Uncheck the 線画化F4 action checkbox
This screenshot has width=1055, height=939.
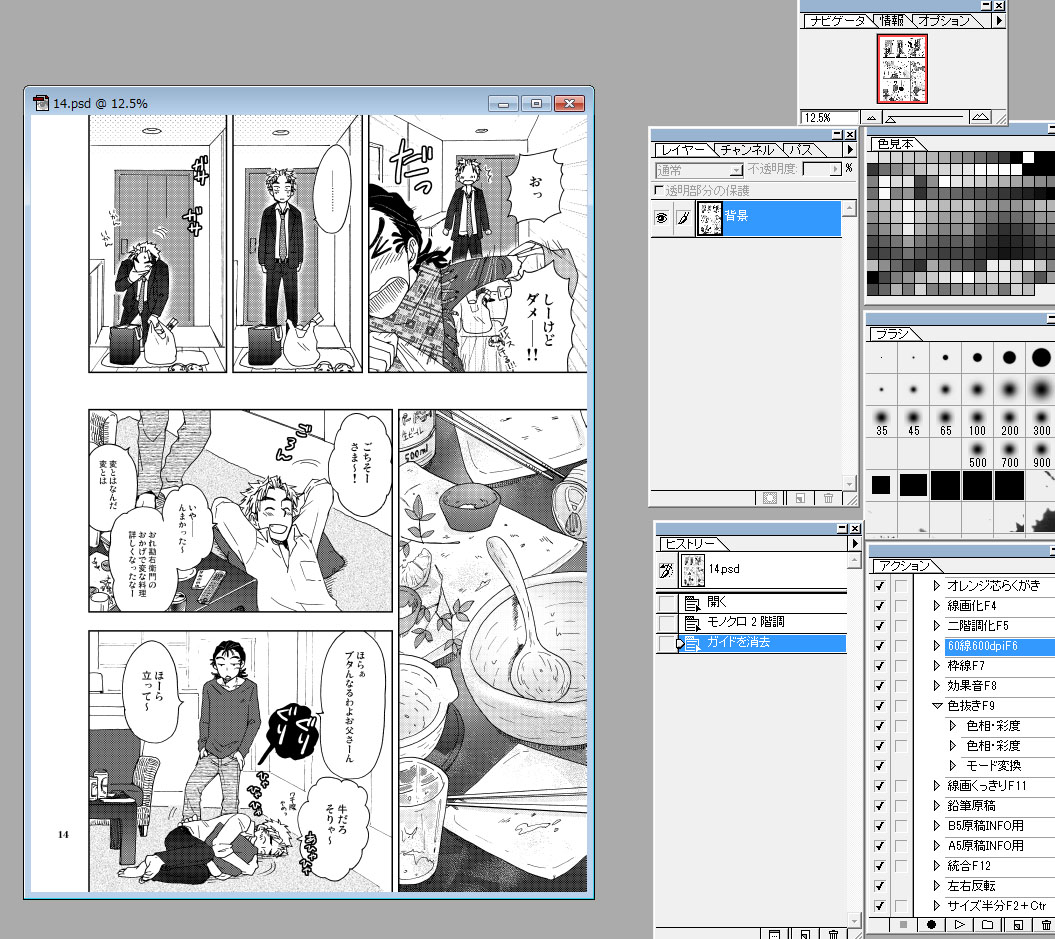[x=879, y=606]
